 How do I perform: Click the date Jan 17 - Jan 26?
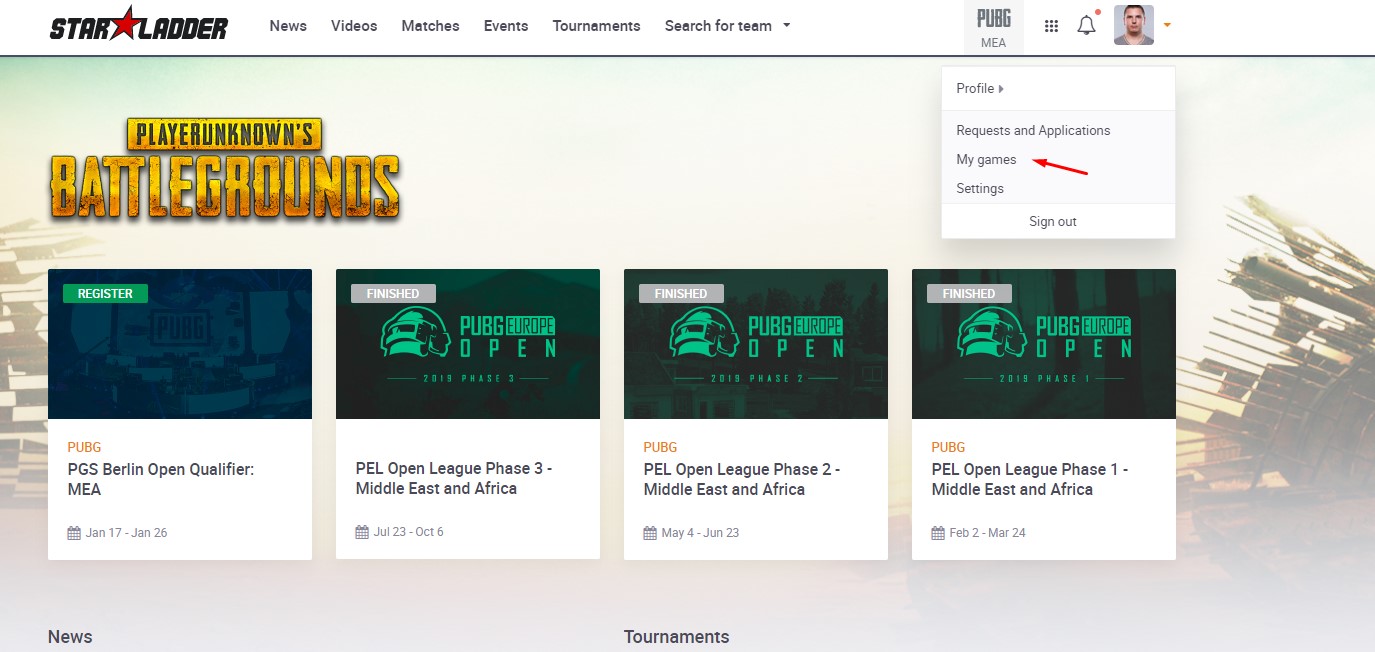127,533
